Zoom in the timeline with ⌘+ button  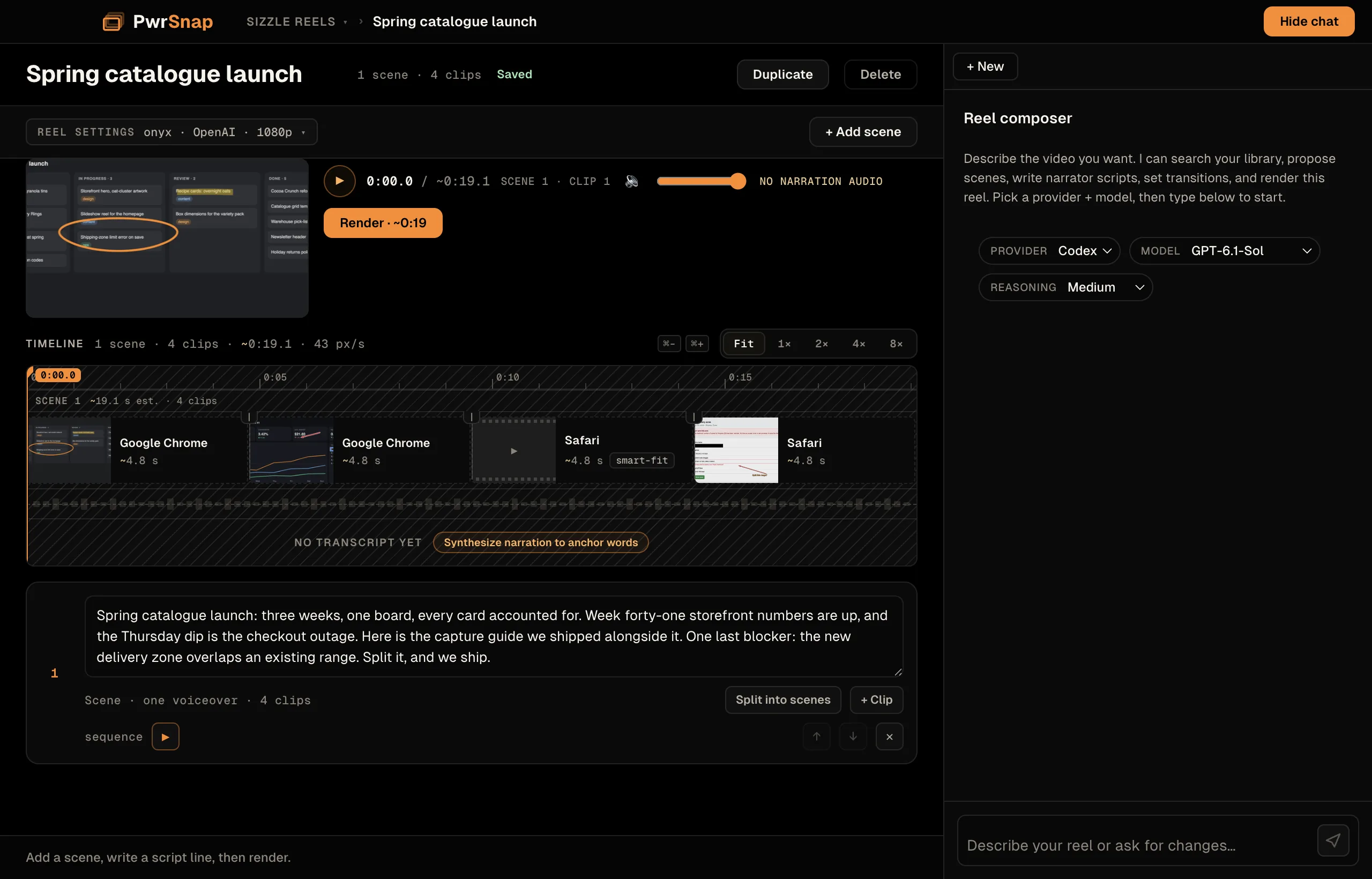coord(697,344)
